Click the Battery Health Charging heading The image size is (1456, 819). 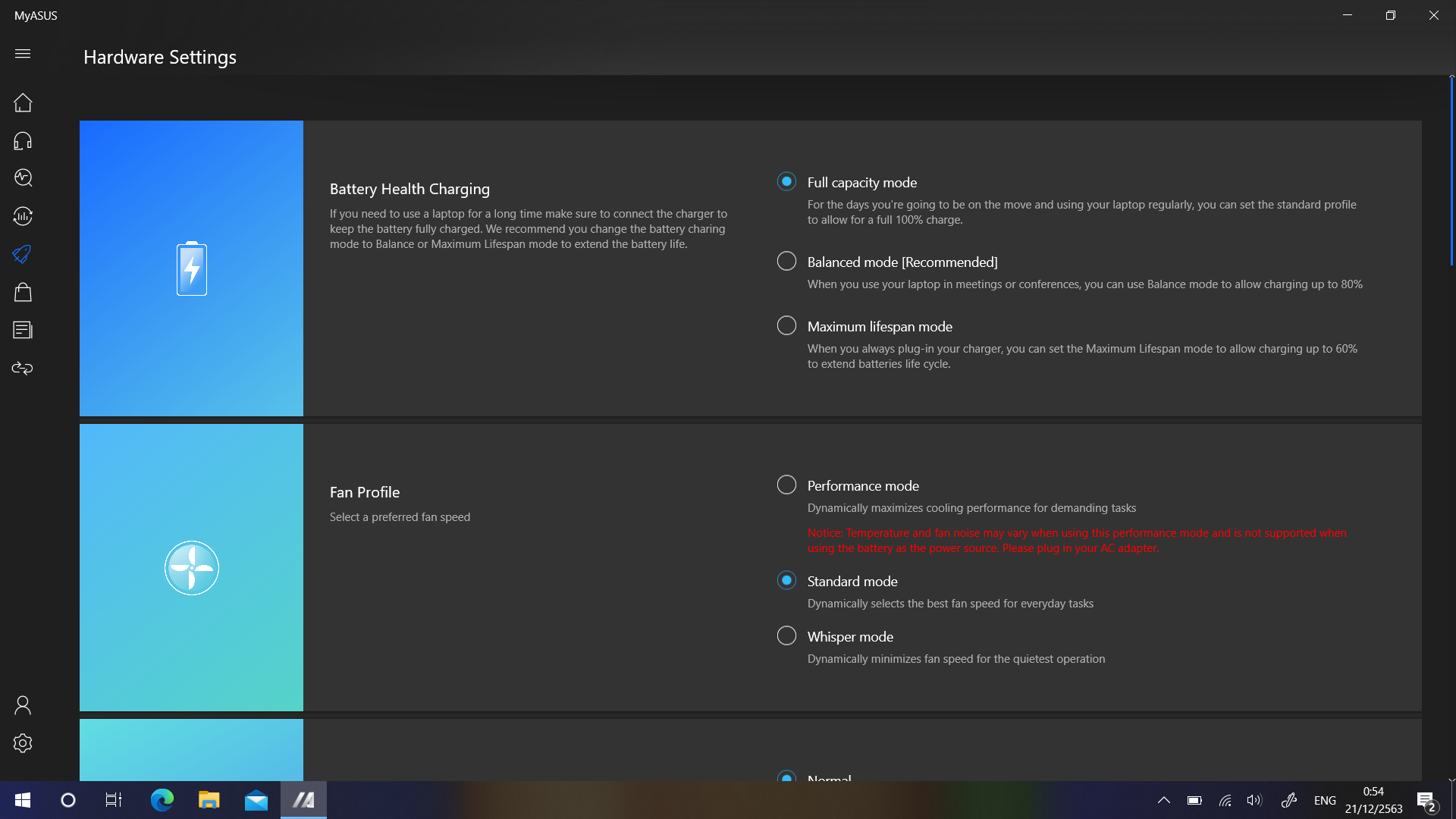(x=409, y=189)
